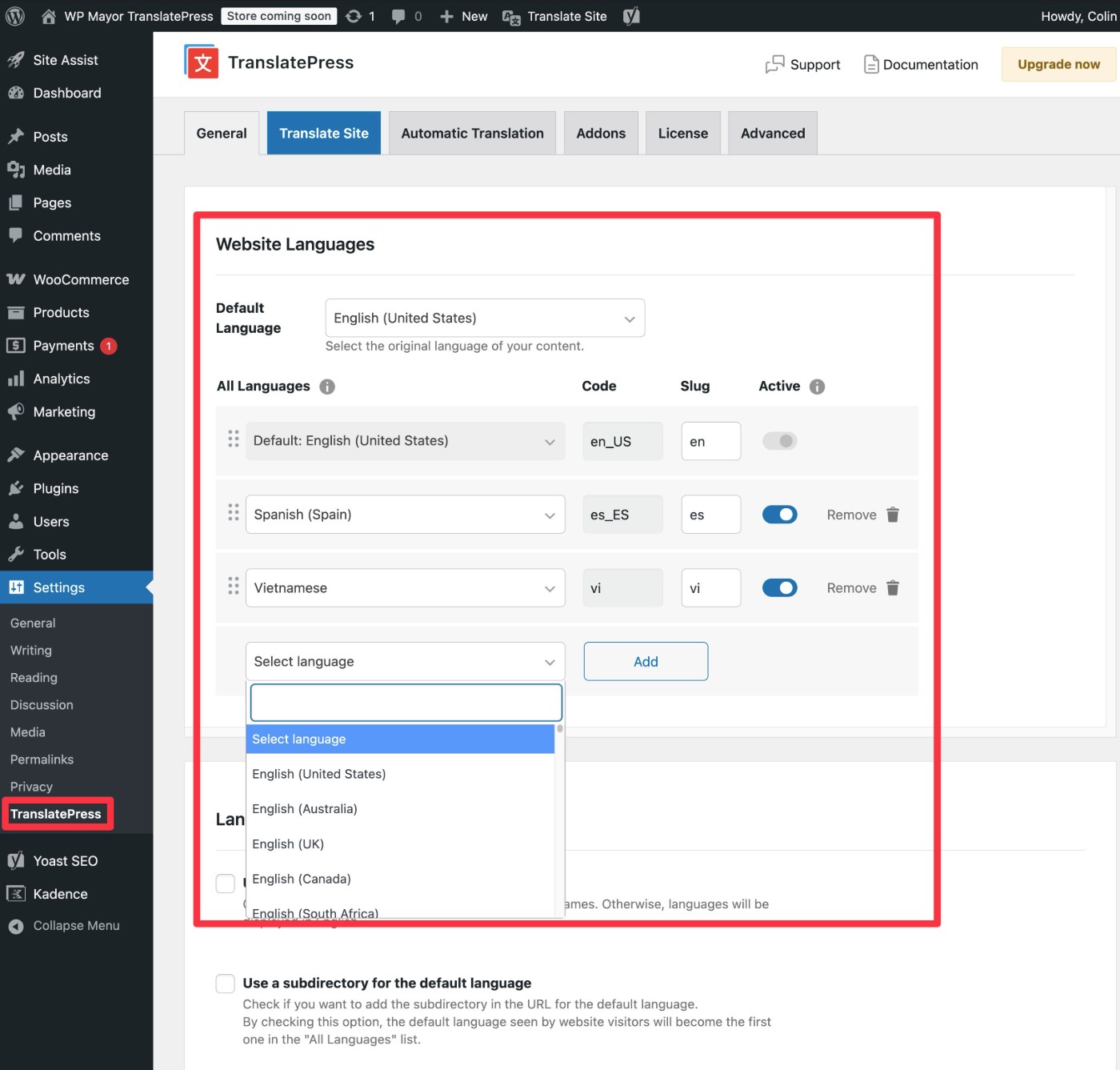Click the Upgrade now button

1058,64
